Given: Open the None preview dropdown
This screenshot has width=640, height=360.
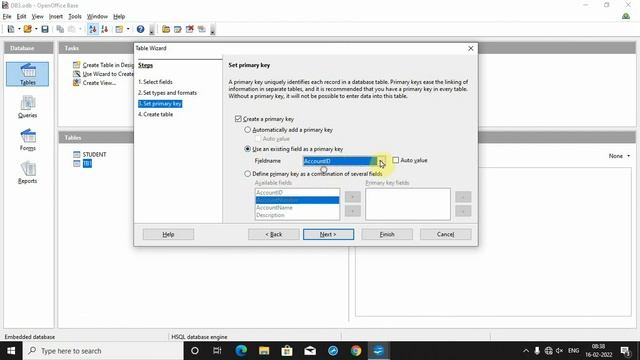Looking at the screenshot, I should (x=619, y=156).
